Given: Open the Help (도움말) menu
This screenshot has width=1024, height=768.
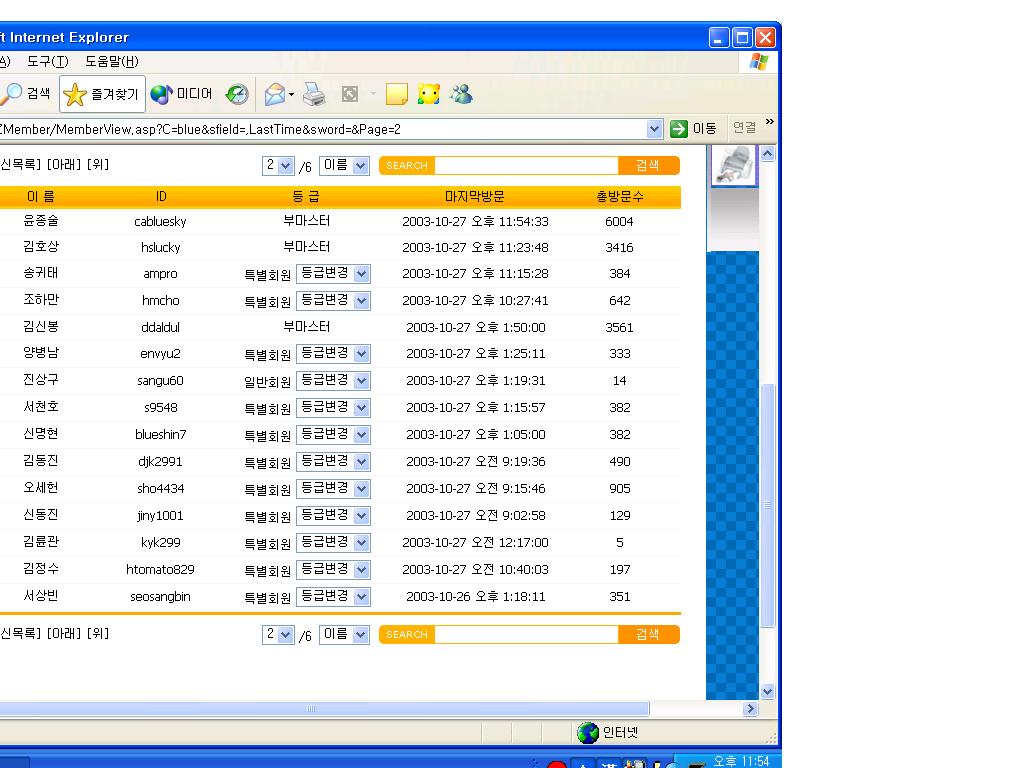Looking at the screenshot, I should click(x=111, y=61).
